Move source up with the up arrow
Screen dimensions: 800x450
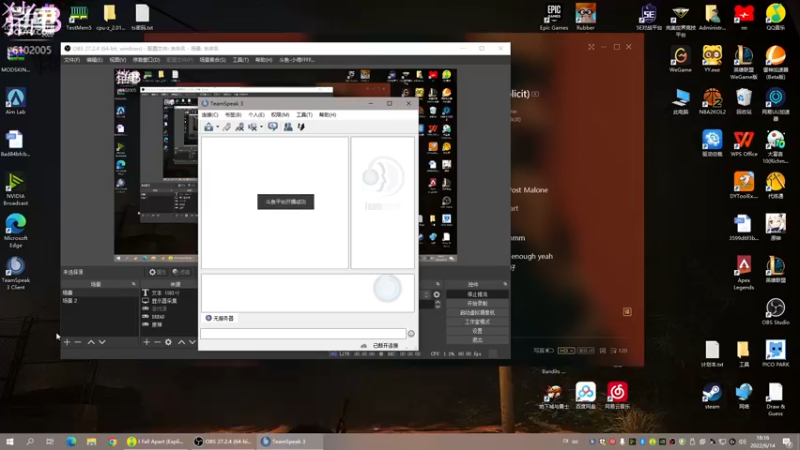tap(181, 342)
